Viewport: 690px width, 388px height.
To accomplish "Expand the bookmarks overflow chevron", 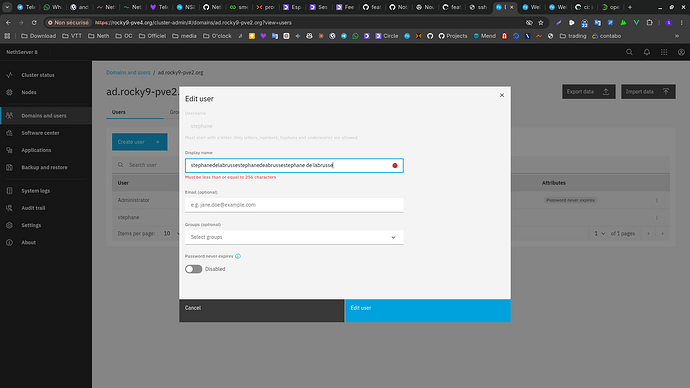I will click(x=677, y=36).
